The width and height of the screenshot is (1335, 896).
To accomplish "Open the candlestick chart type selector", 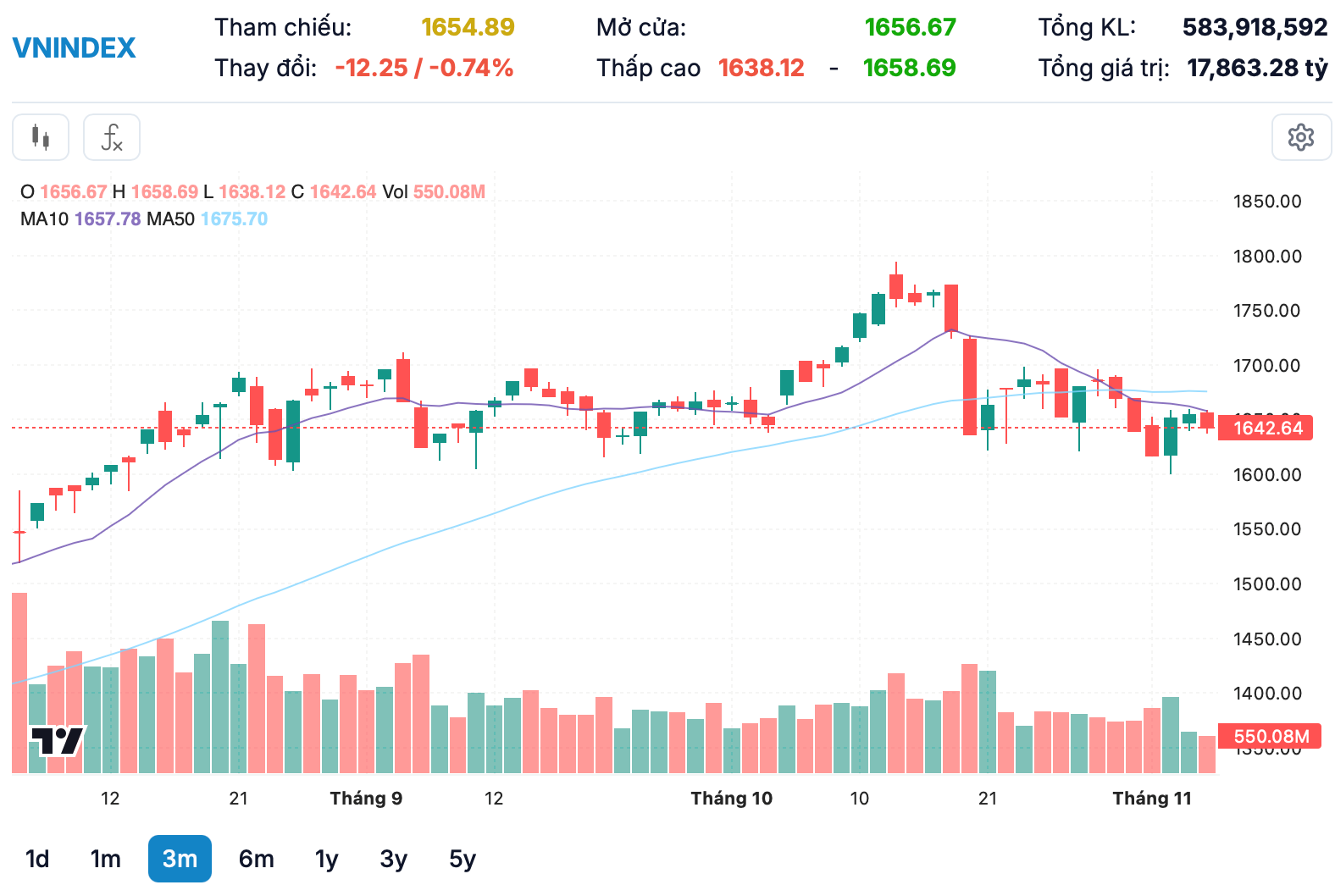I will click(x=41, y=137).
